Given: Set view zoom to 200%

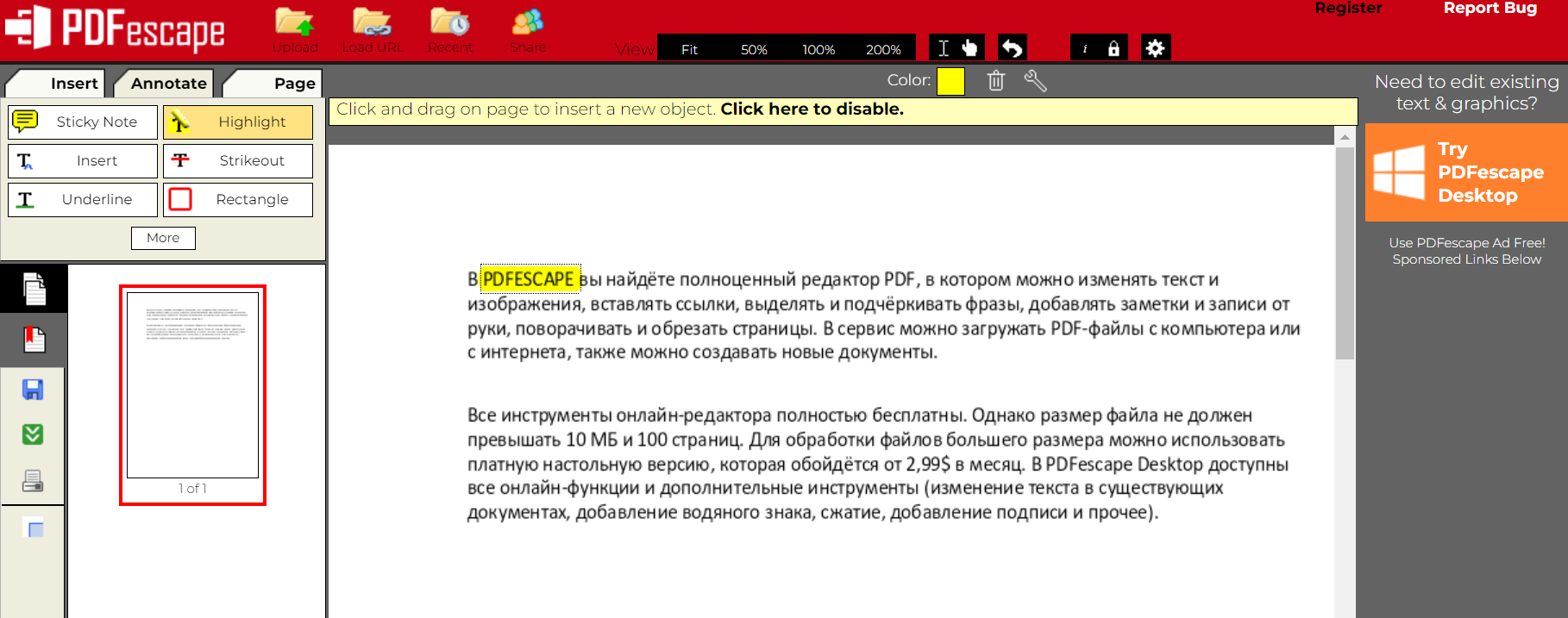Looking at the screenshot, I should pos(883,49).
